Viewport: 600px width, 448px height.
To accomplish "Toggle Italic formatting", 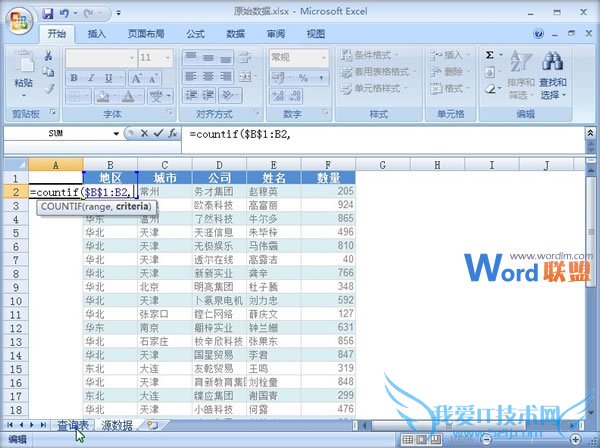I will (91, 78).
